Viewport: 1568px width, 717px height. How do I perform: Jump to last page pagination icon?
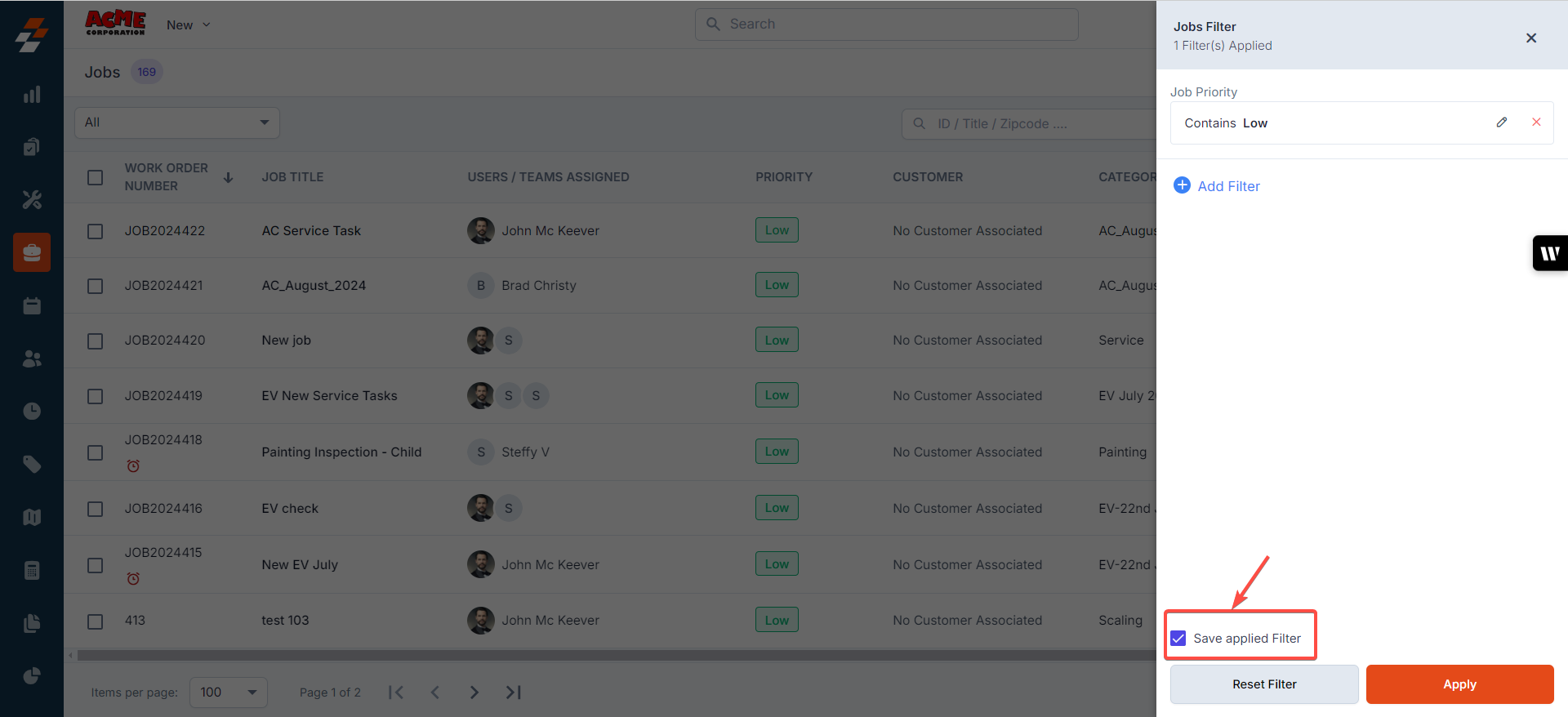[513, 693]
